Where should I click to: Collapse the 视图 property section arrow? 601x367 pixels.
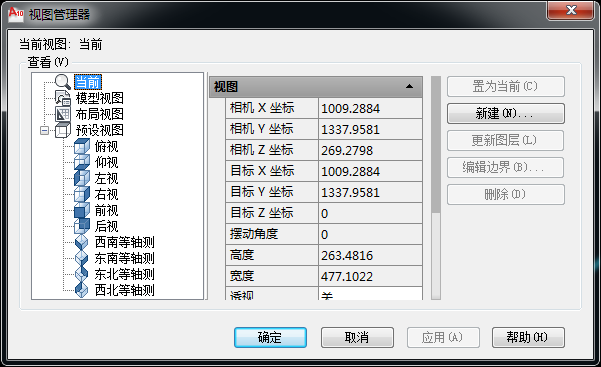(409, 86)
